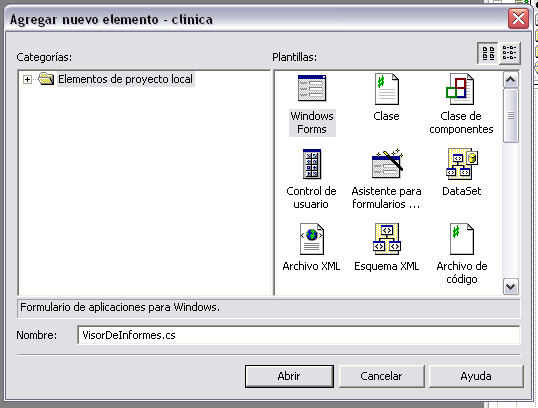This screenshot has height=408, width=538.
Task: Switch templates to large icons view
Action: [x=488, y=53]
